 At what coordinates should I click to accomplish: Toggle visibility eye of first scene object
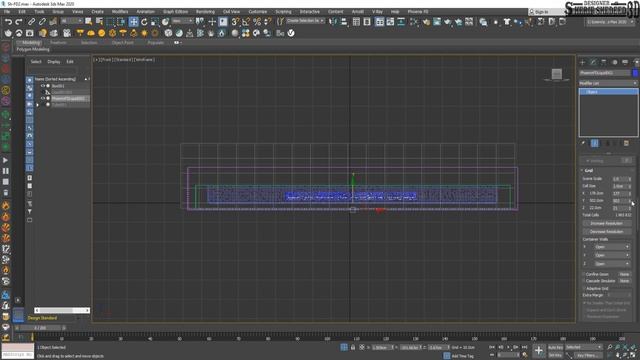[42, 86]
